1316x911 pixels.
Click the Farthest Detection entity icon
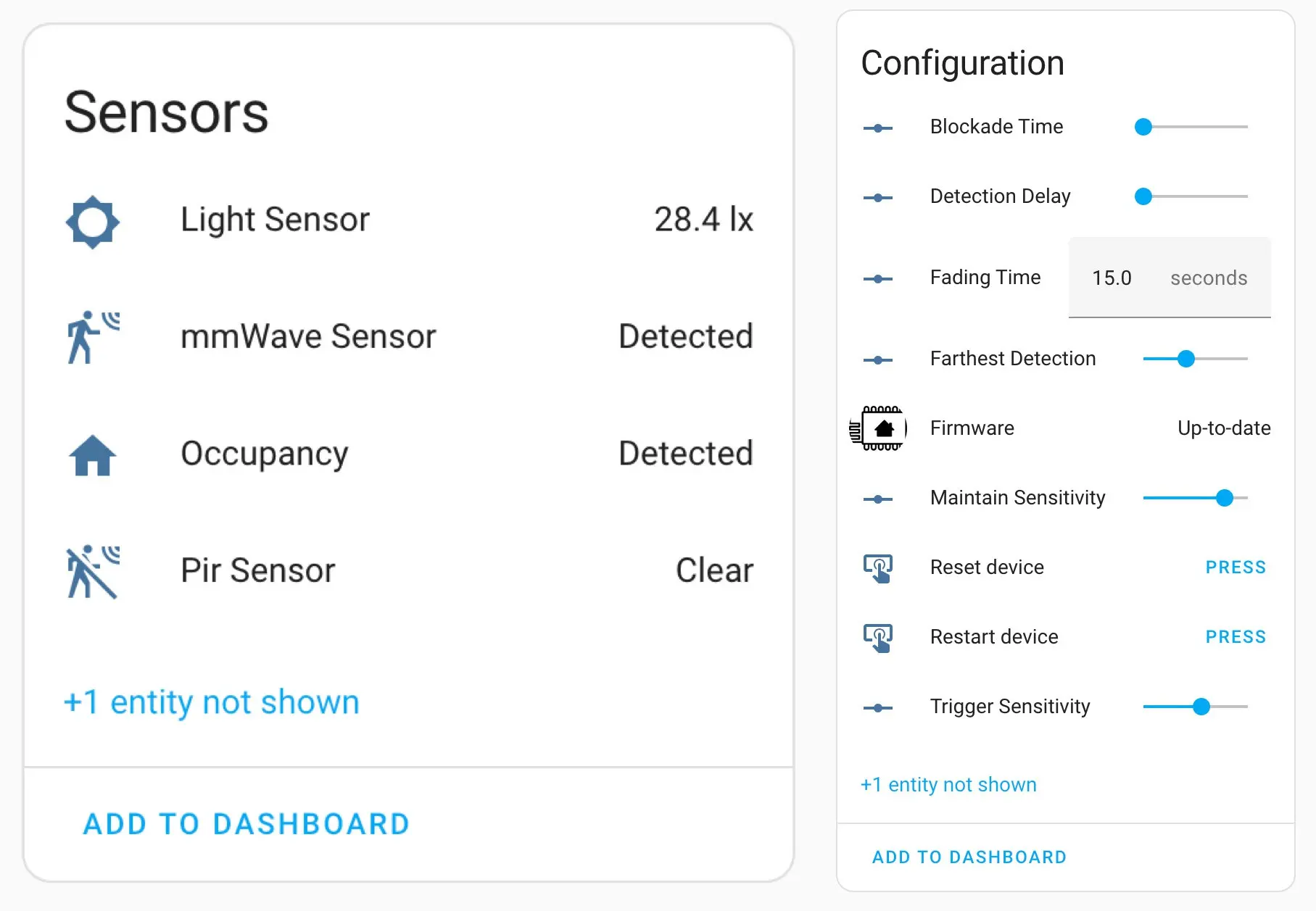coord(878,359)
